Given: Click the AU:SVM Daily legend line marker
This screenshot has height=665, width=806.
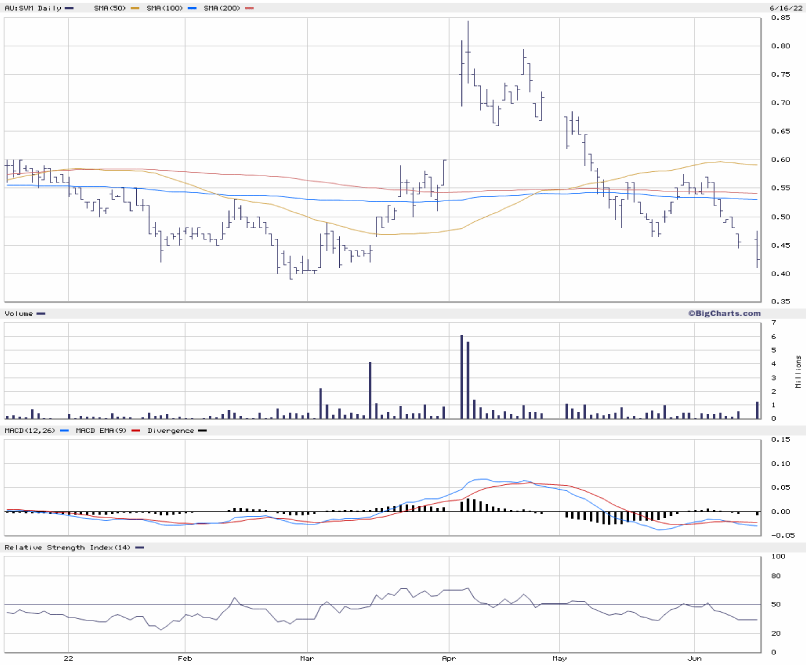Looking at the screenshot, I should click(71, 8).
